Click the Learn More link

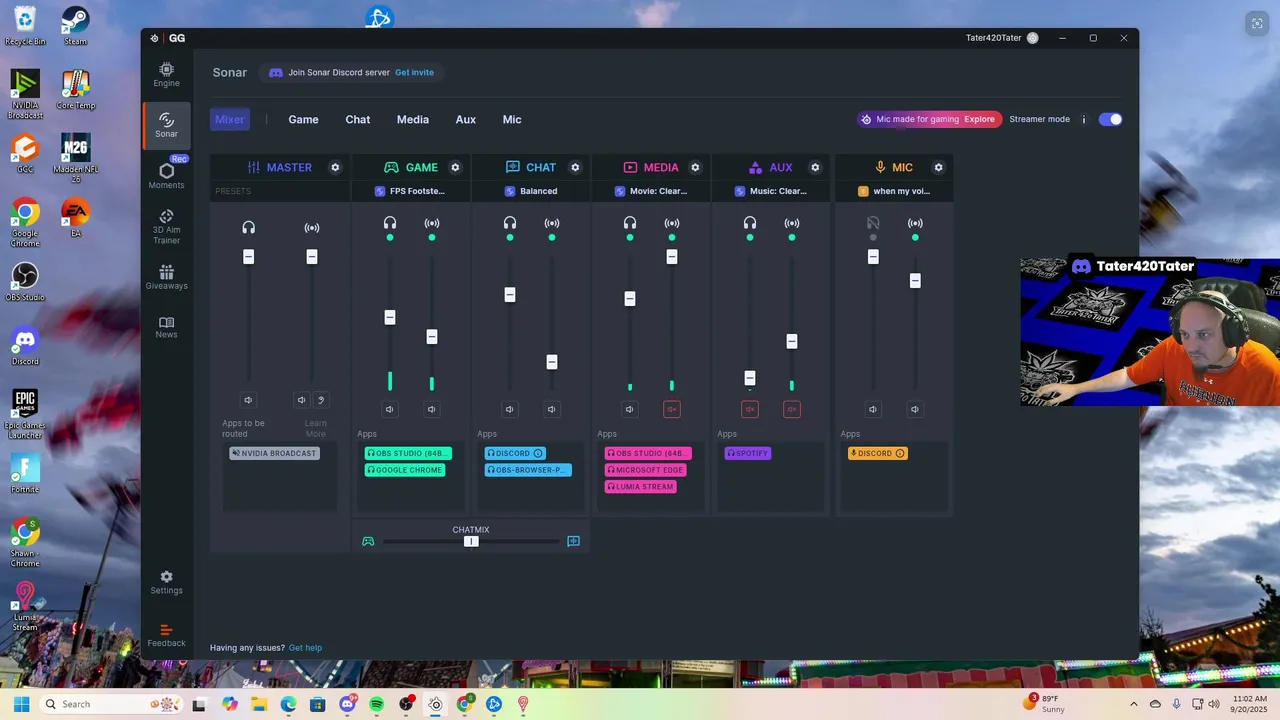316,428
